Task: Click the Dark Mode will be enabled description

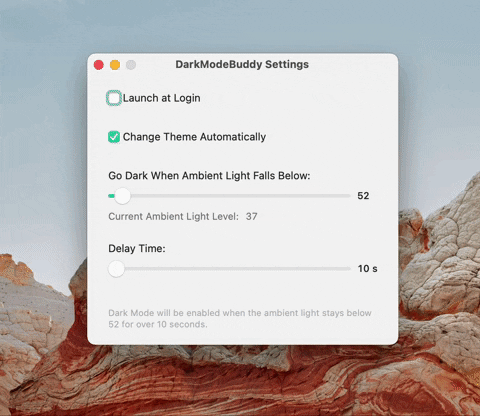Action: coord(240,318)
